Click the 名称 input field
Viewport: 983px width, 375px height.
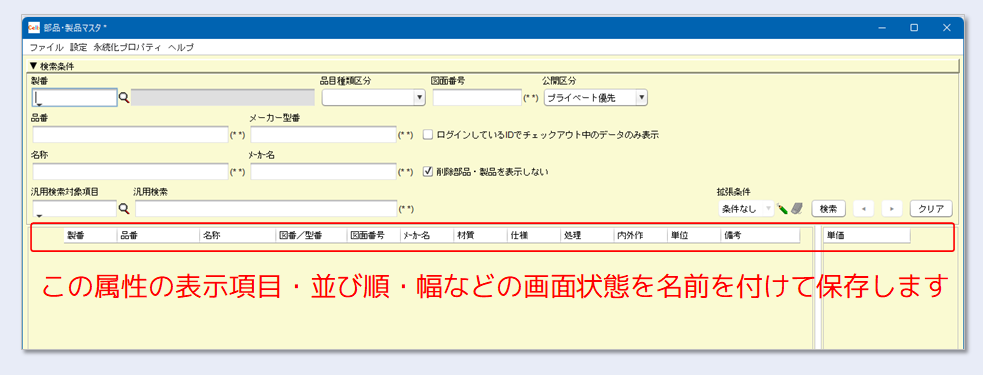pos(130,171)
